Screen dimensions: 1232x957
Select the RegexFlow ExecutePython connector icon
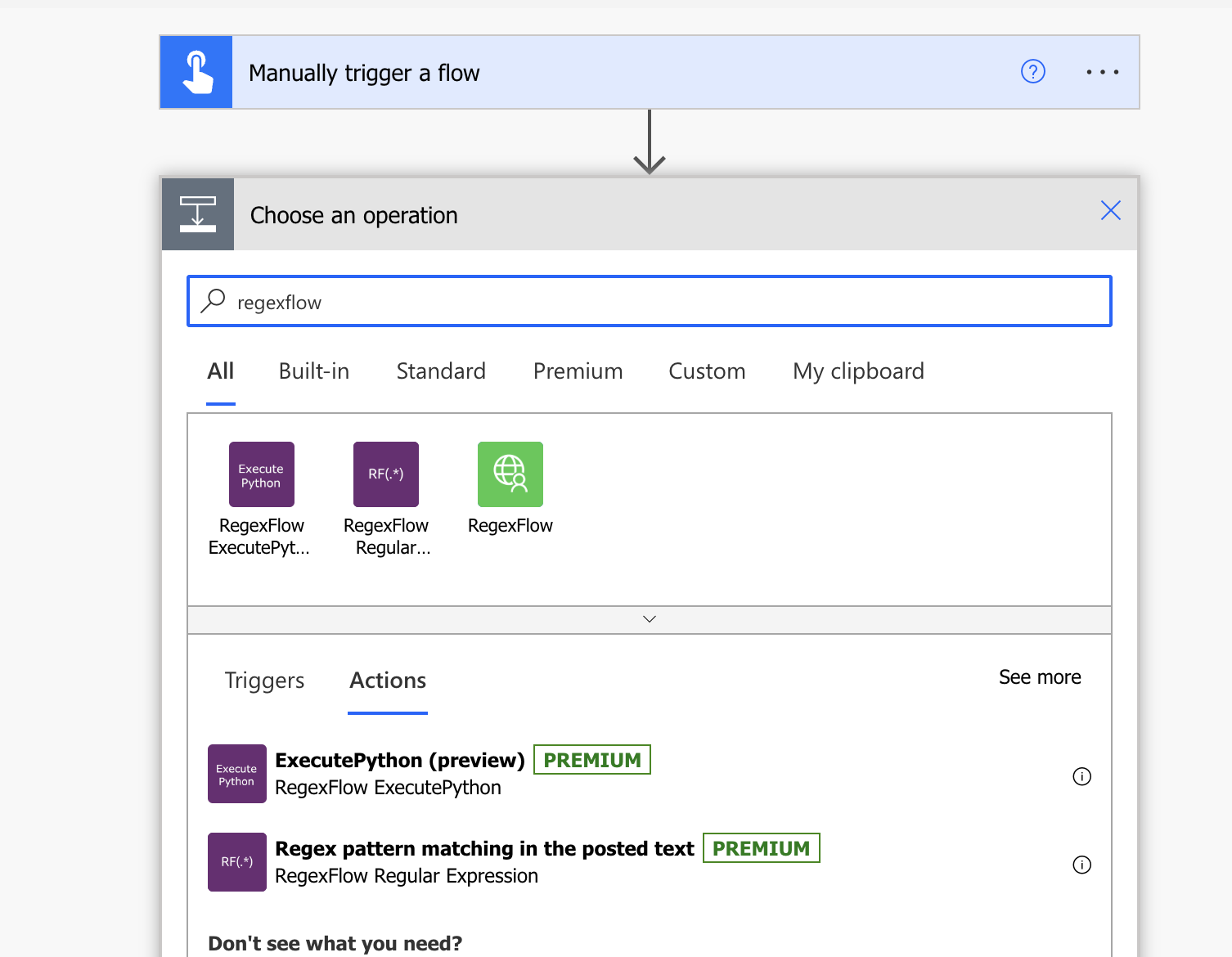(261, 474)
